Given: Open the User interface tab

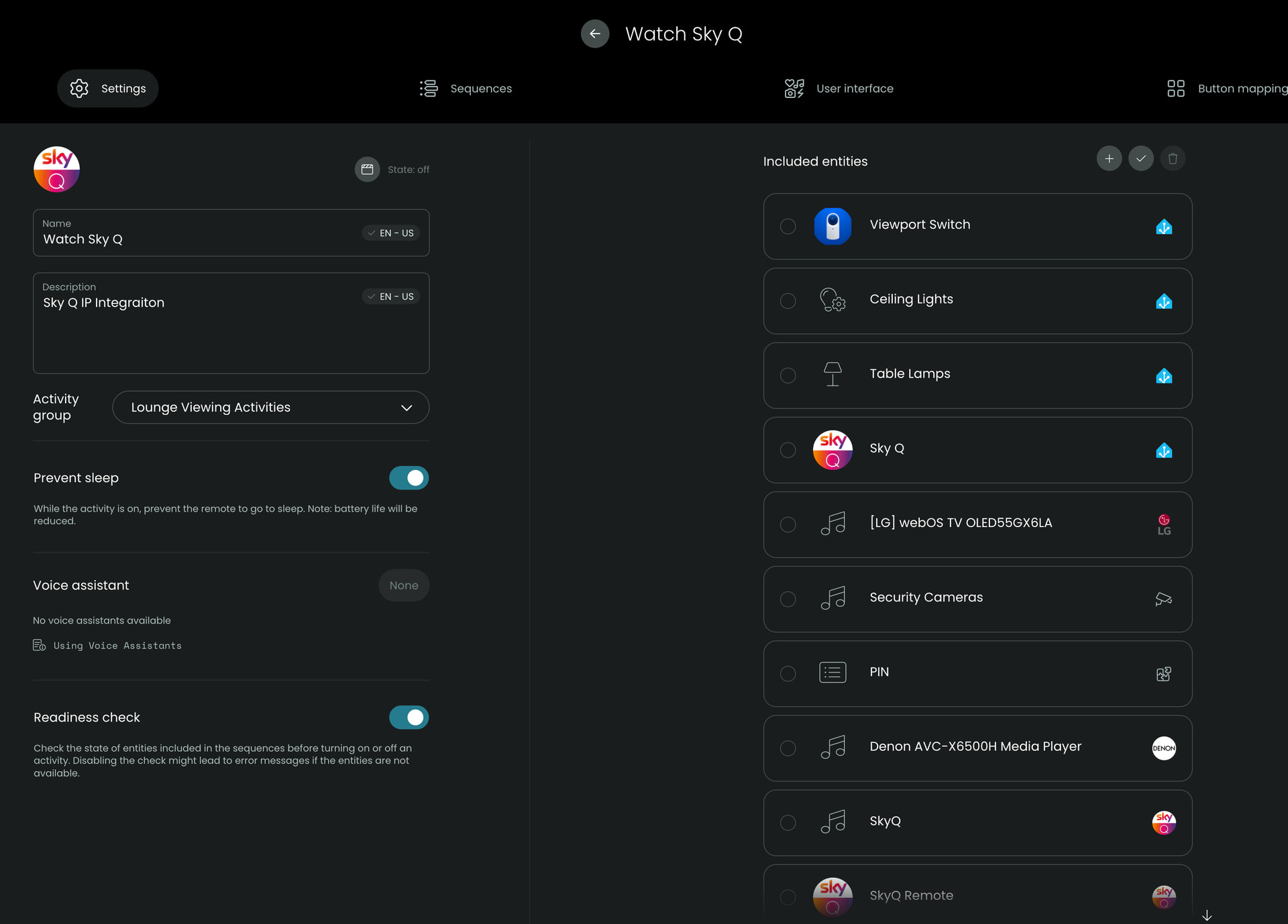Looking at the screenshot, I should point(839,89).
